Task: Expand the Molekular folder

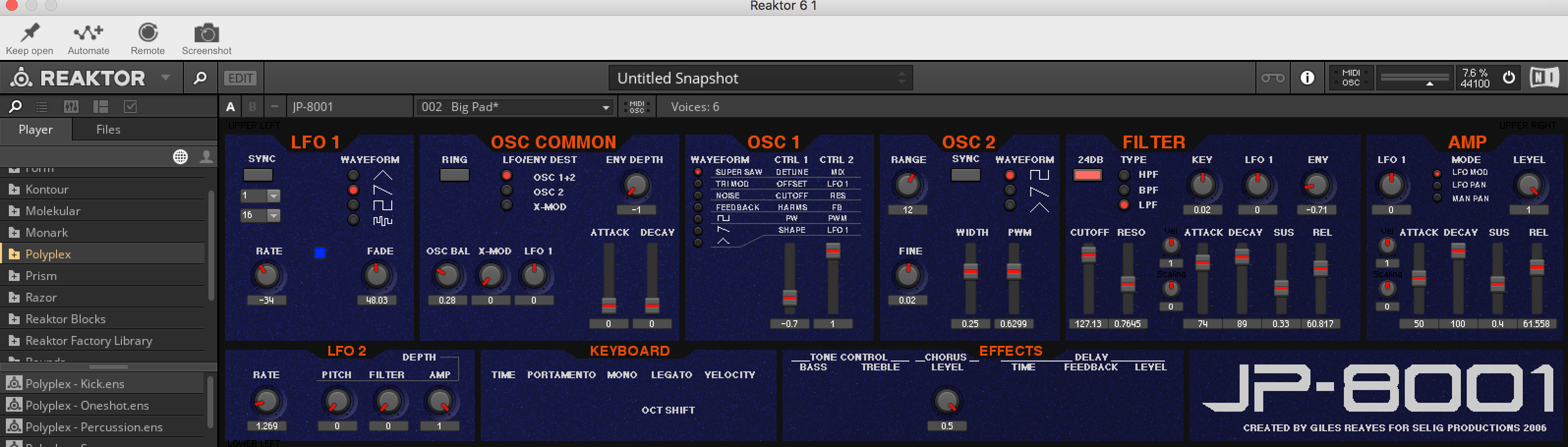Action: coord(13,211)
